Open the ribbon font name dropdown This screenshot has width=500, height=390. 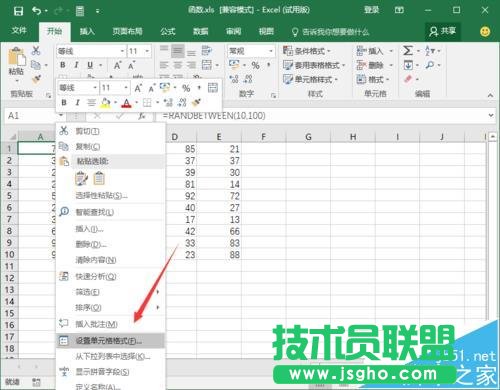(x=123, y=51)
